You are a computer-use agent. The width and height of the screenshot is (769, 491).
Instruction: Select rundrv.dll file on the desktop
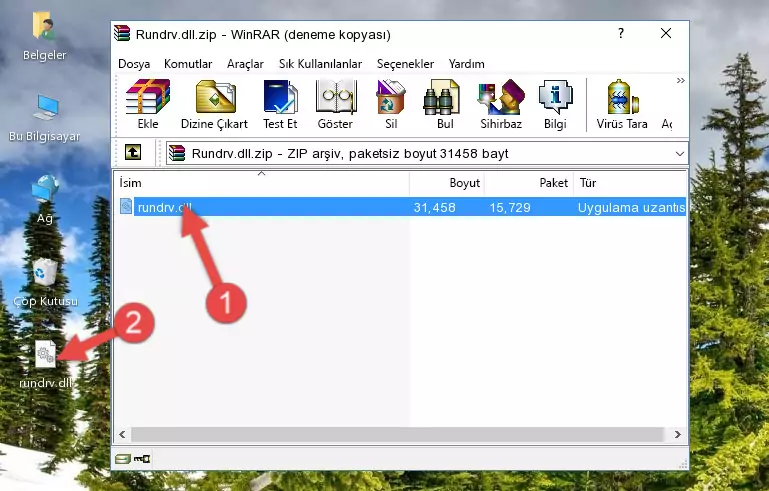tap(46, 364)
